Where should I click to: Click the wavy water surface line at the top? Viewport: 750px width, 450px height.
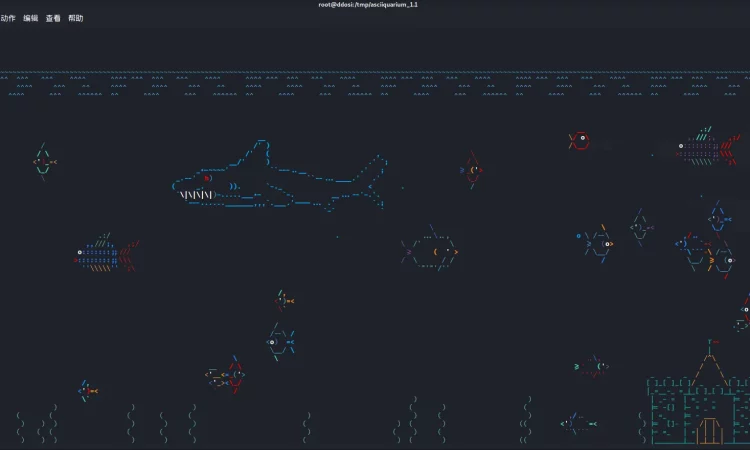coord(375,75)
